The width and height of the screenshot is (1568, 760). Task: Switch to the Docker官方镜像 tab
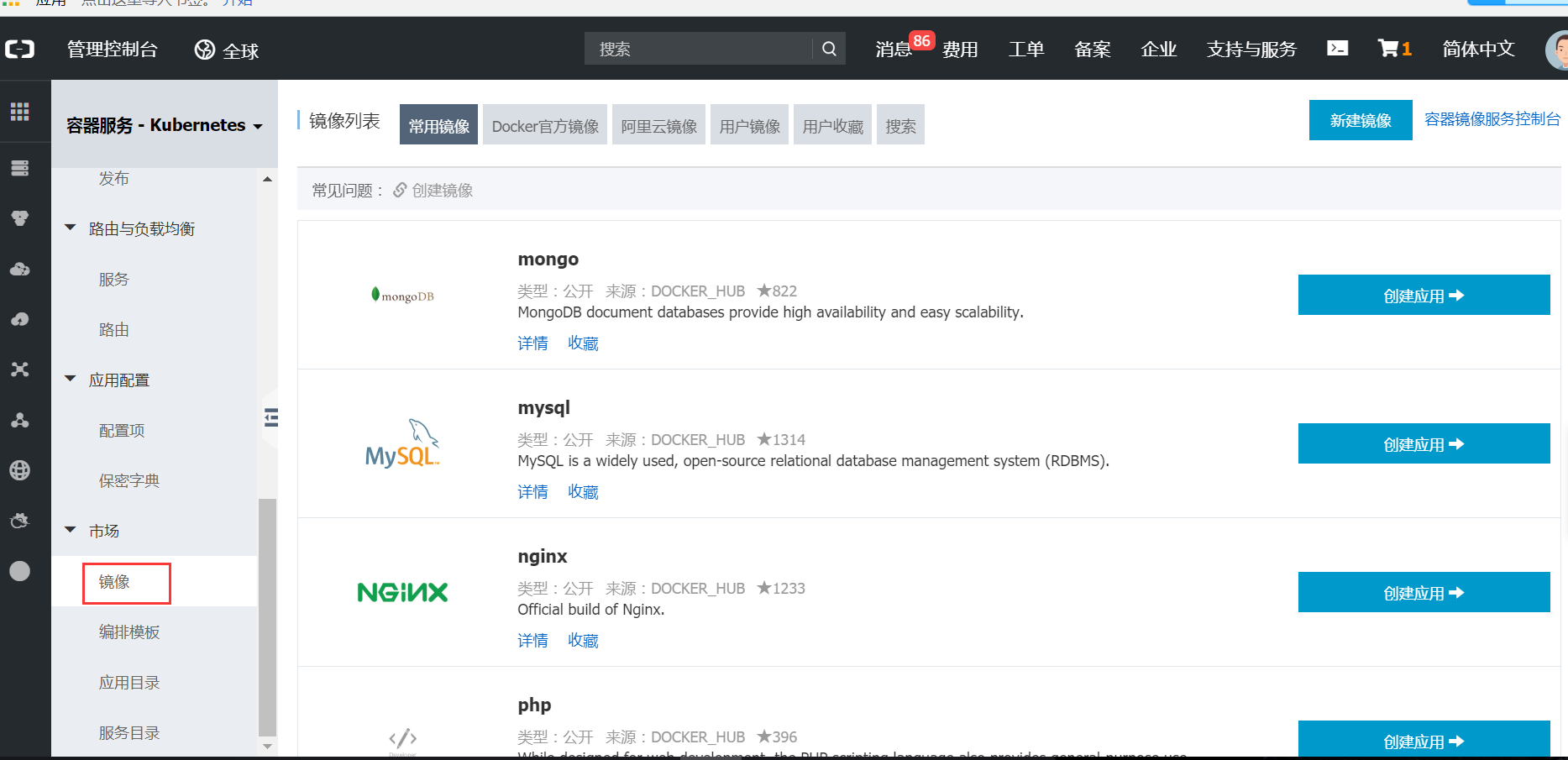pos(544,124)
